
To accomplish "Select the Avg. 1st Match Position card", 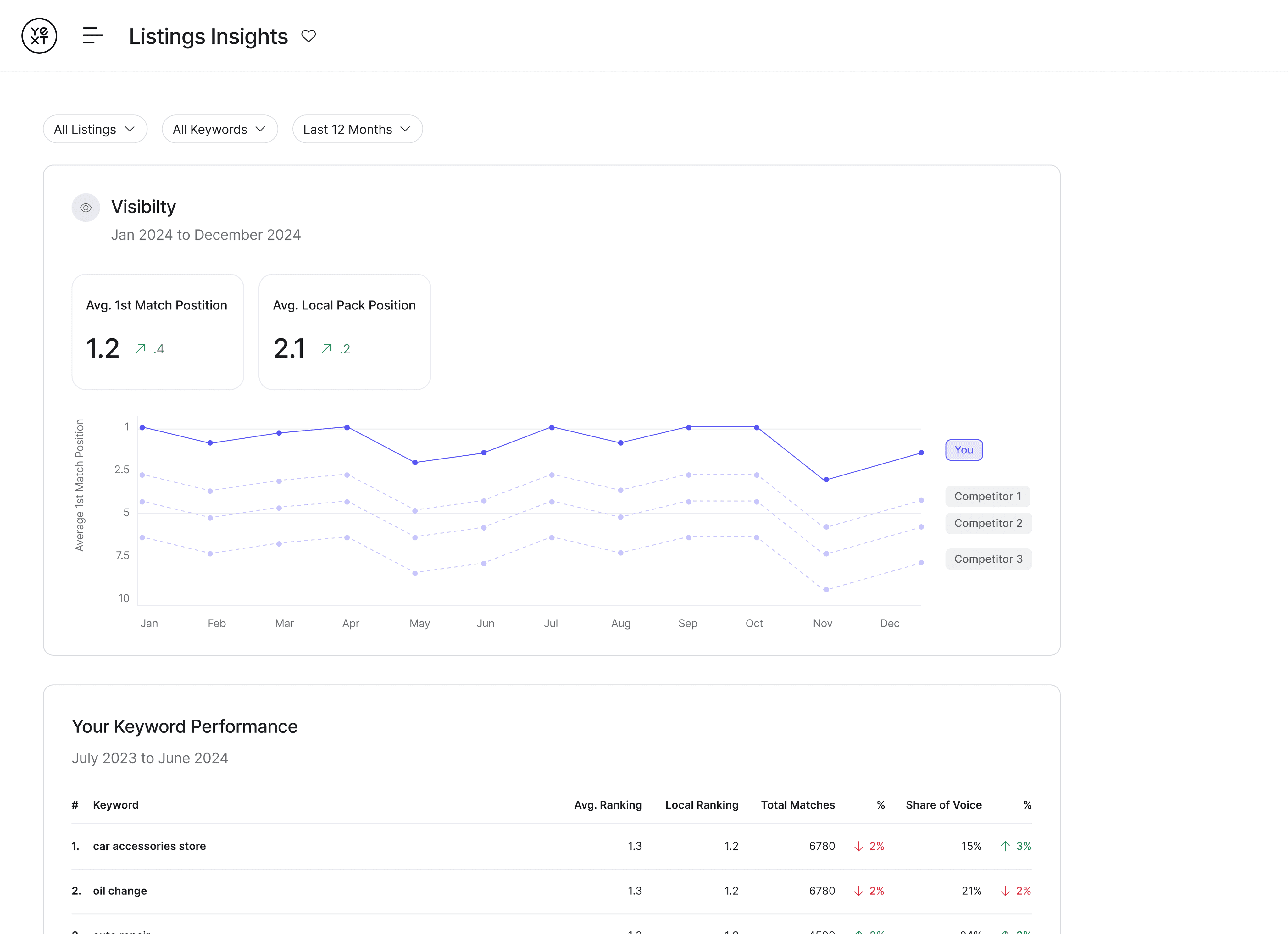I will (x=157, y=331).
